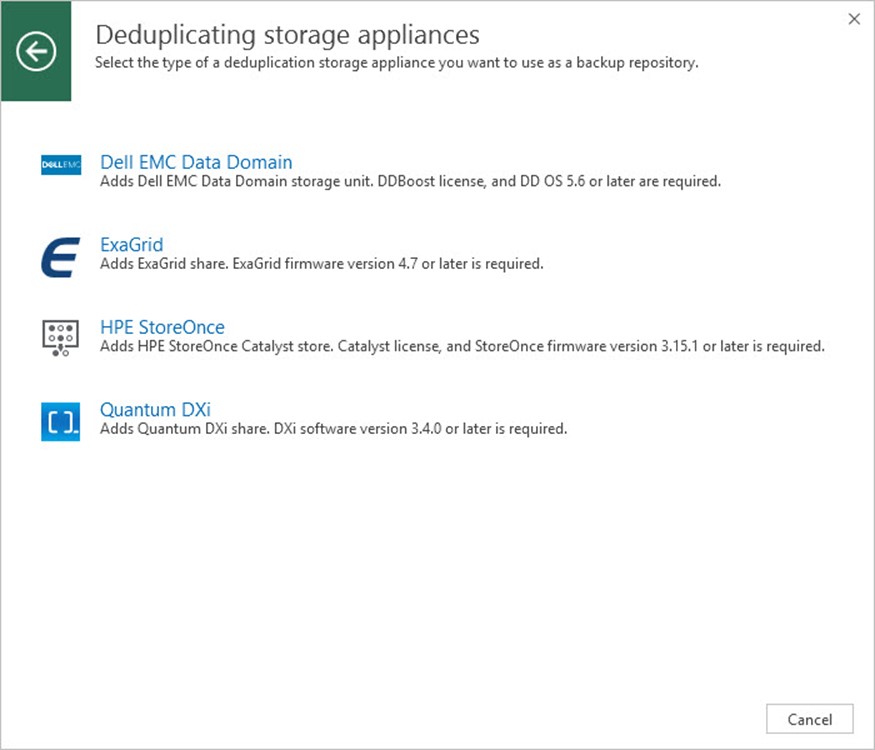Click the HPE StoreOnce appliance icon

pos(60,339)
